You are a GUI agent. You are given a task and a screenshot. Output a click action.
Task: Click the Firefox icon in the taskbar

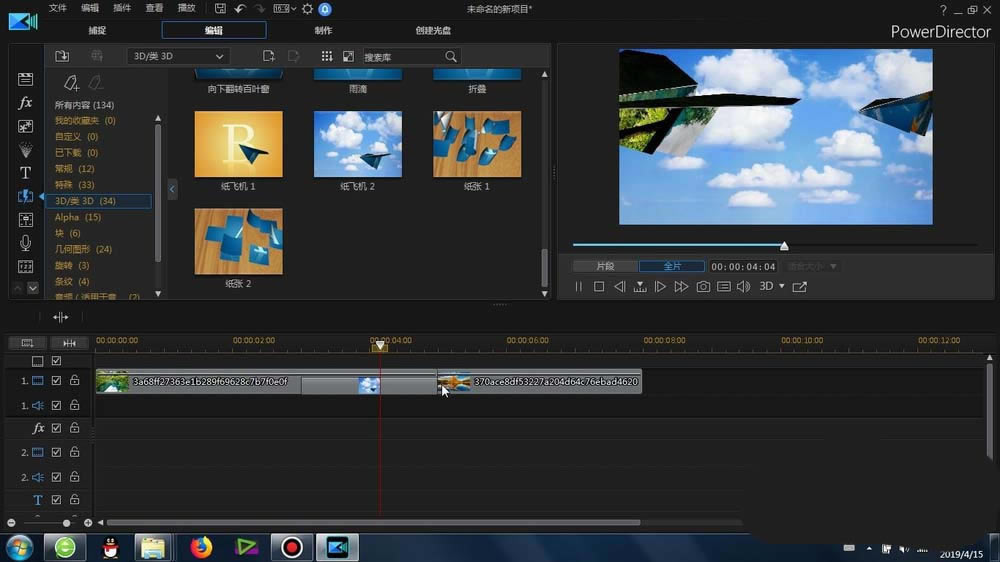tap(201, 547)
